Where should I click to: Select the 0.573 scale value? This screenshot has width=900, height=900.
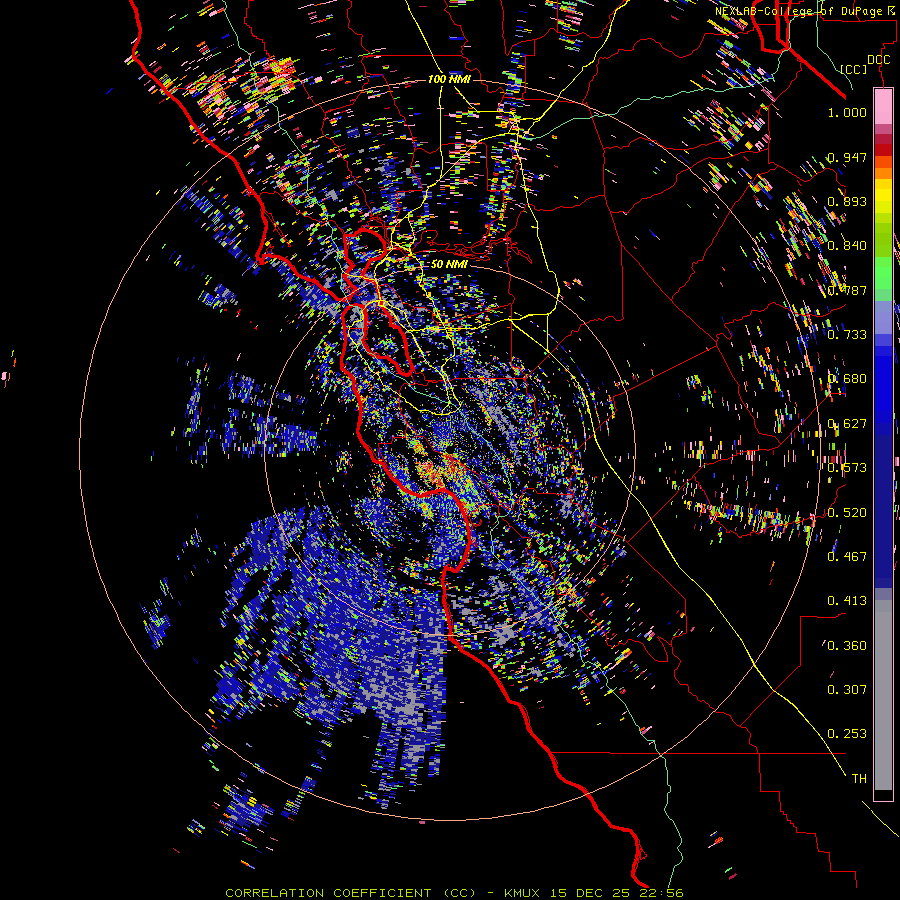(847, 468)
